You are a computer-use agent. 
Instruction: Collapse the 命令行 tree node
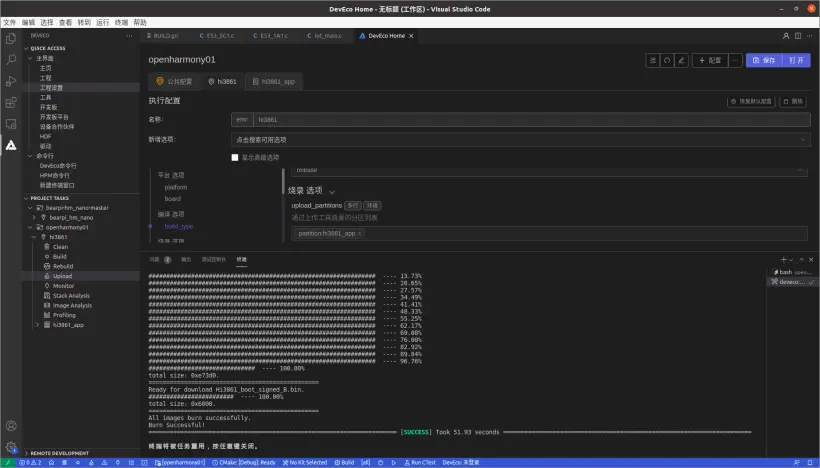[x=30, y=156]
